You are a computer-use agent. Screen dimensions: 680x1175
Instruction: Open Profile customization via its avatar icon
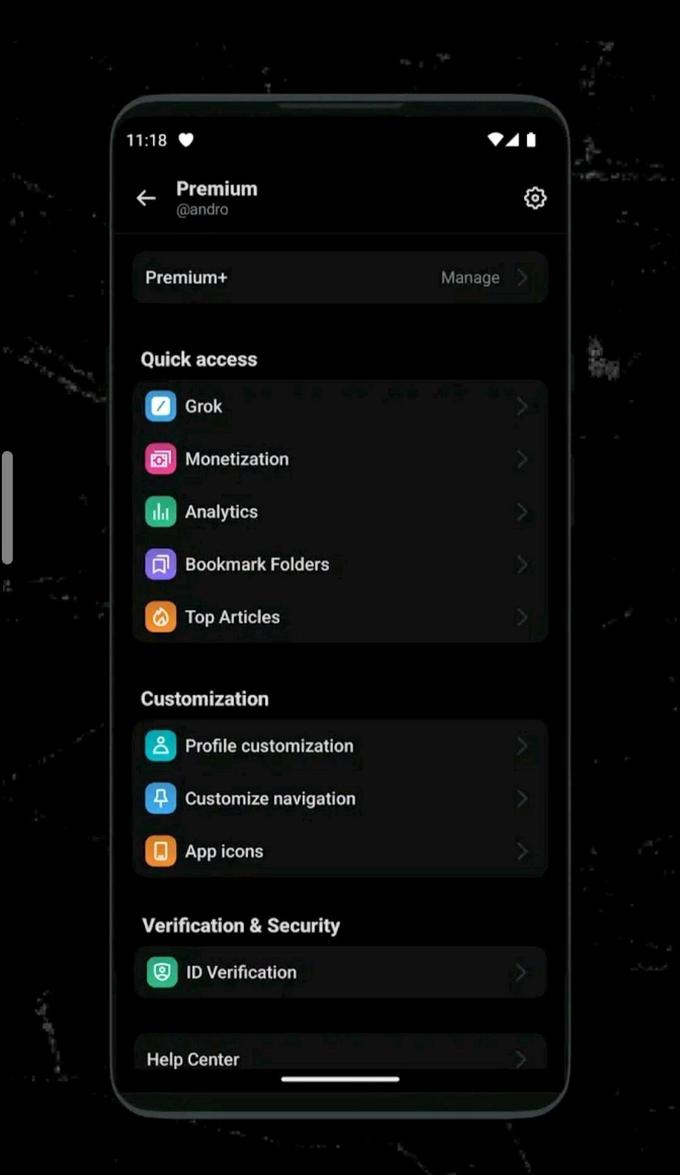162,745
